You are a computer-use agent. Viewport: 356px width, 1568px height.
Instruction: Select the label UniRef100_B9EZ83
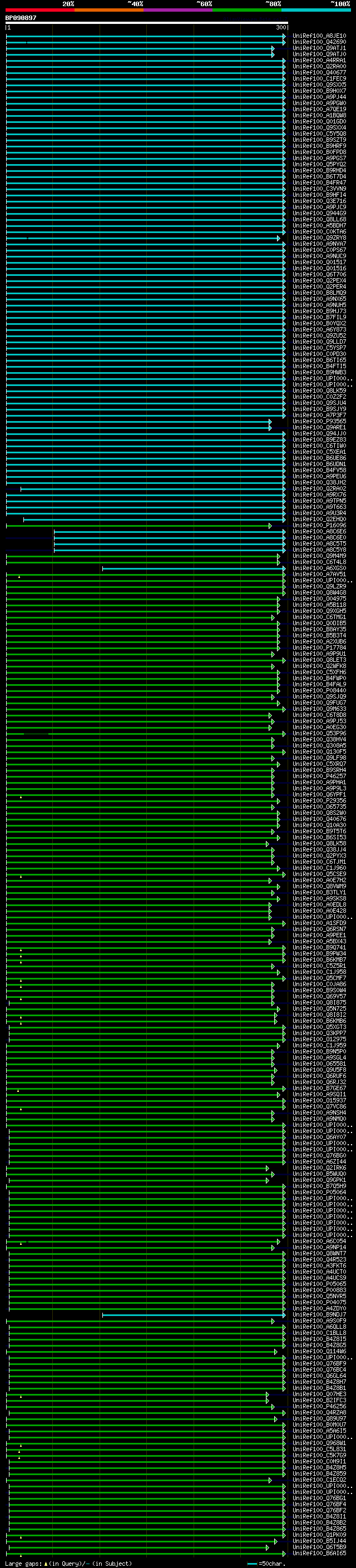pyautogui.click(x=319, y=439)
